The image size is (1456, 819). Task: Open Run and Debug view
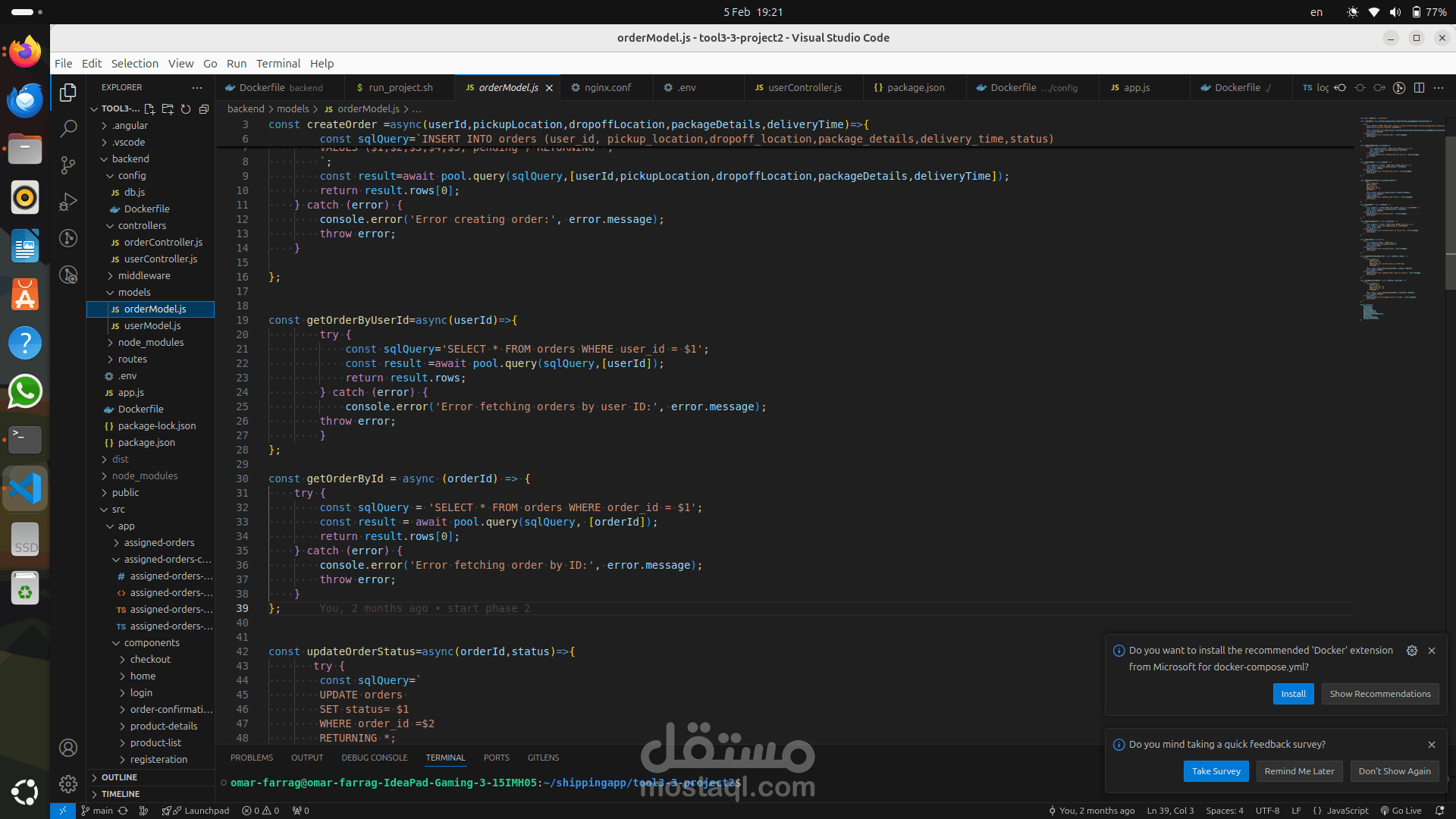tap(68, 202)
